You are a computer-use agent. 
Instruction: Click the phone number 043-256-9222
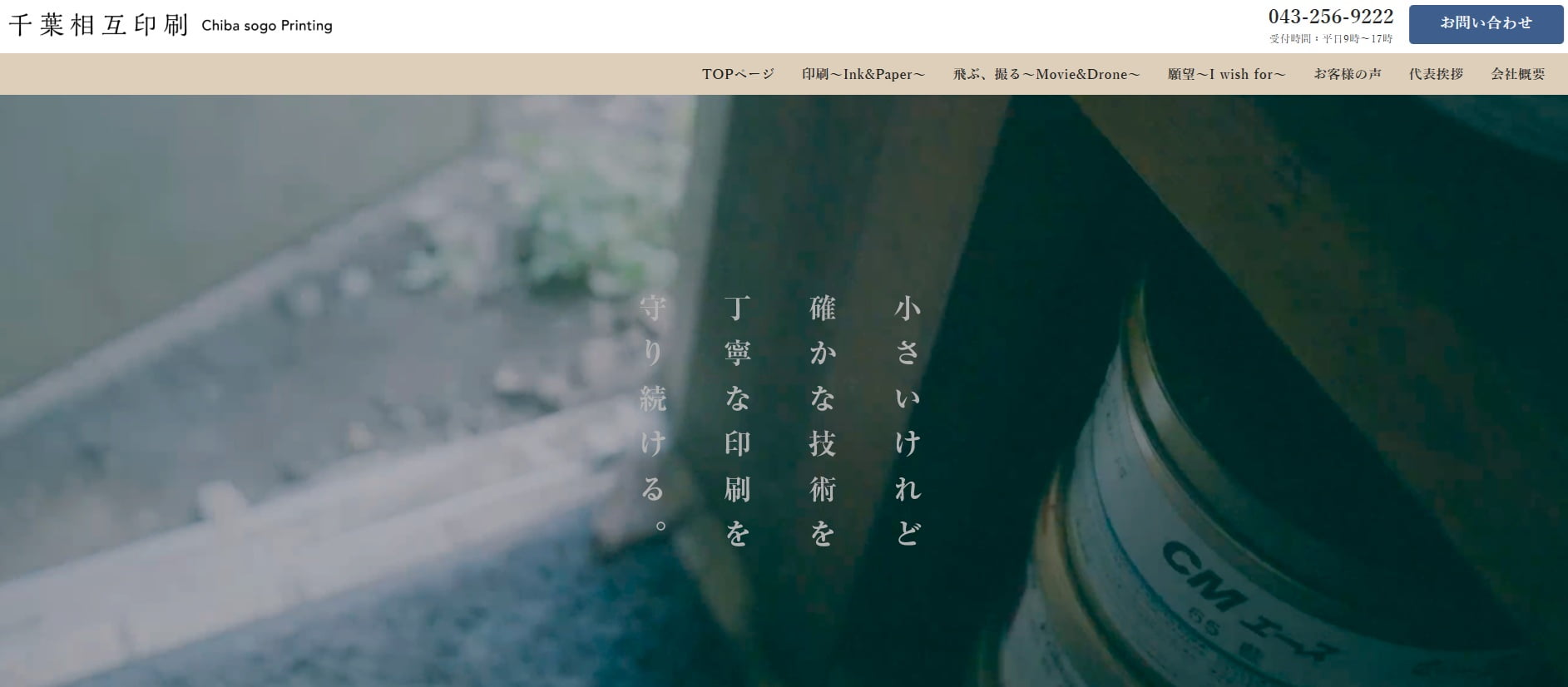coord(1330,17)
